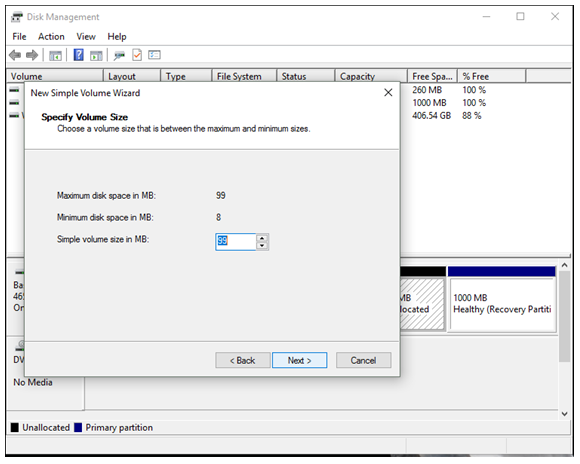Sort by the % Free column header
Screen dimensions: 580x464
point(492,76)
